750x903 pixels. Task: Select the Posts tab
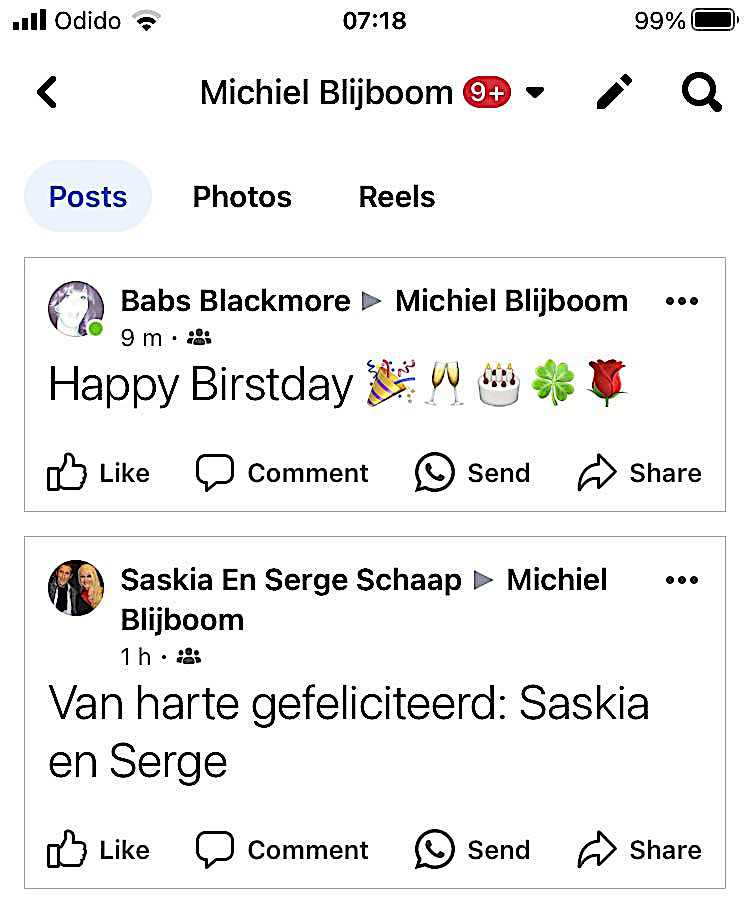coord(88,197)
